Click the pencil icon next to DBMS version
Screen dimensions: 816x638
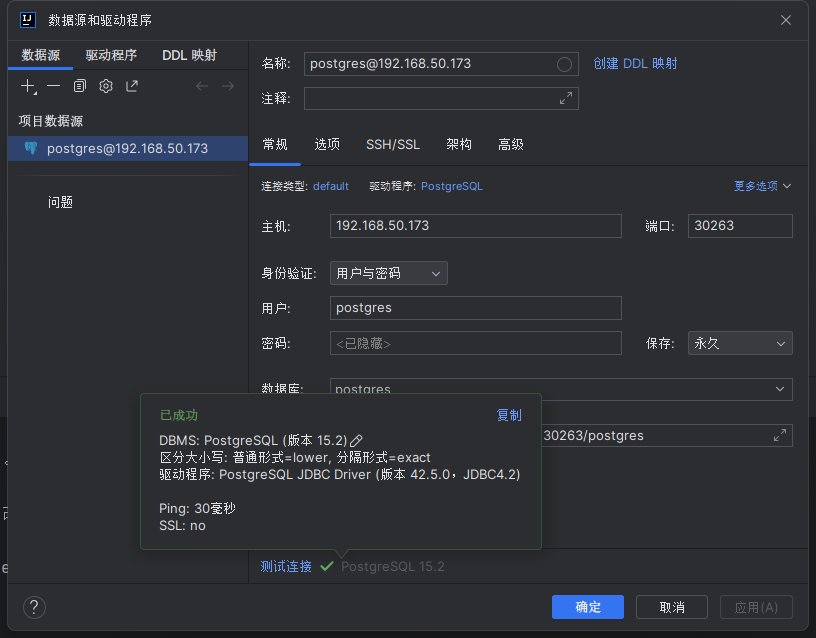tap(357, 440)
